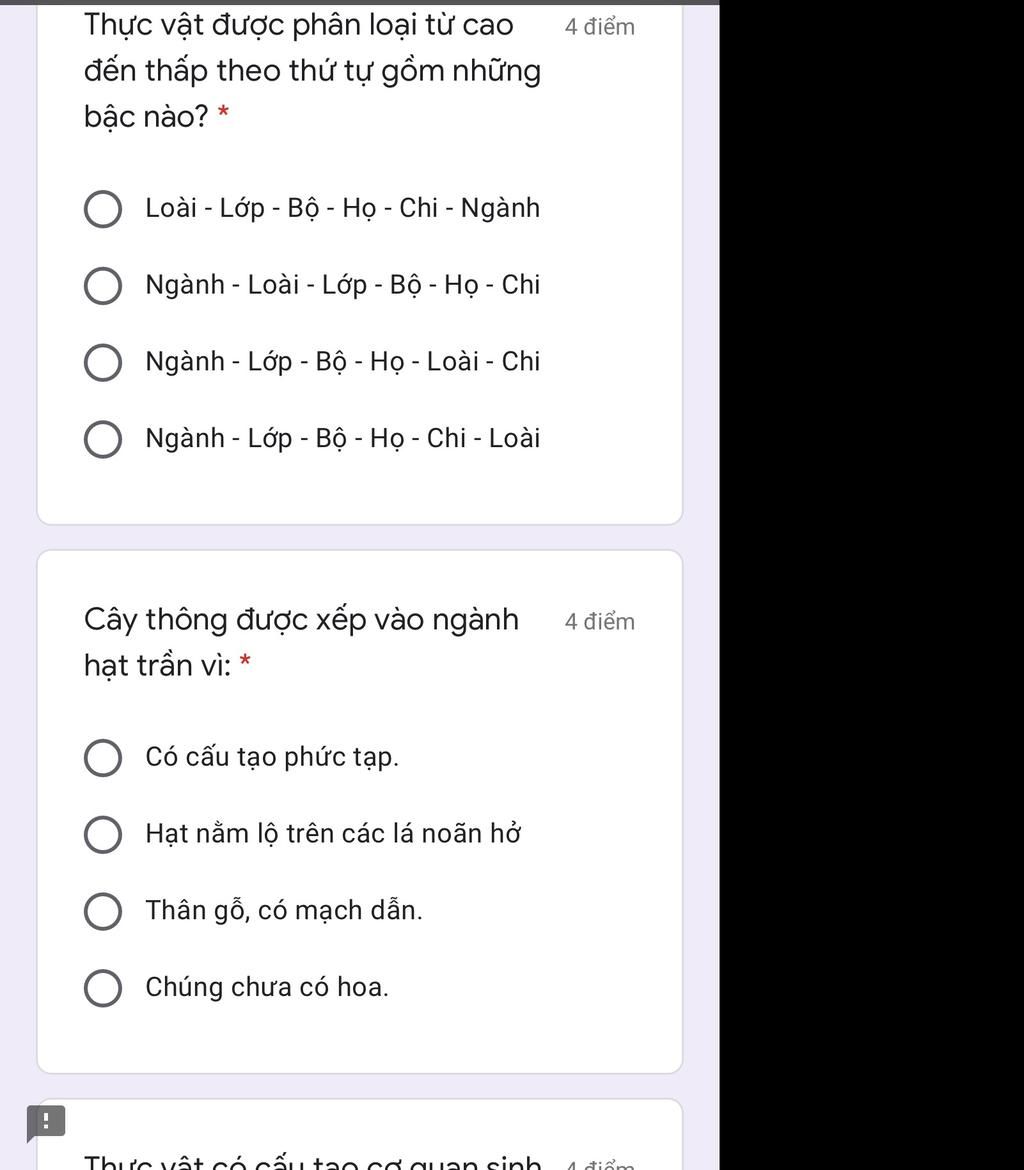Click '4 điểm' label of 'Cây thông' question

(x=599, y=622)
